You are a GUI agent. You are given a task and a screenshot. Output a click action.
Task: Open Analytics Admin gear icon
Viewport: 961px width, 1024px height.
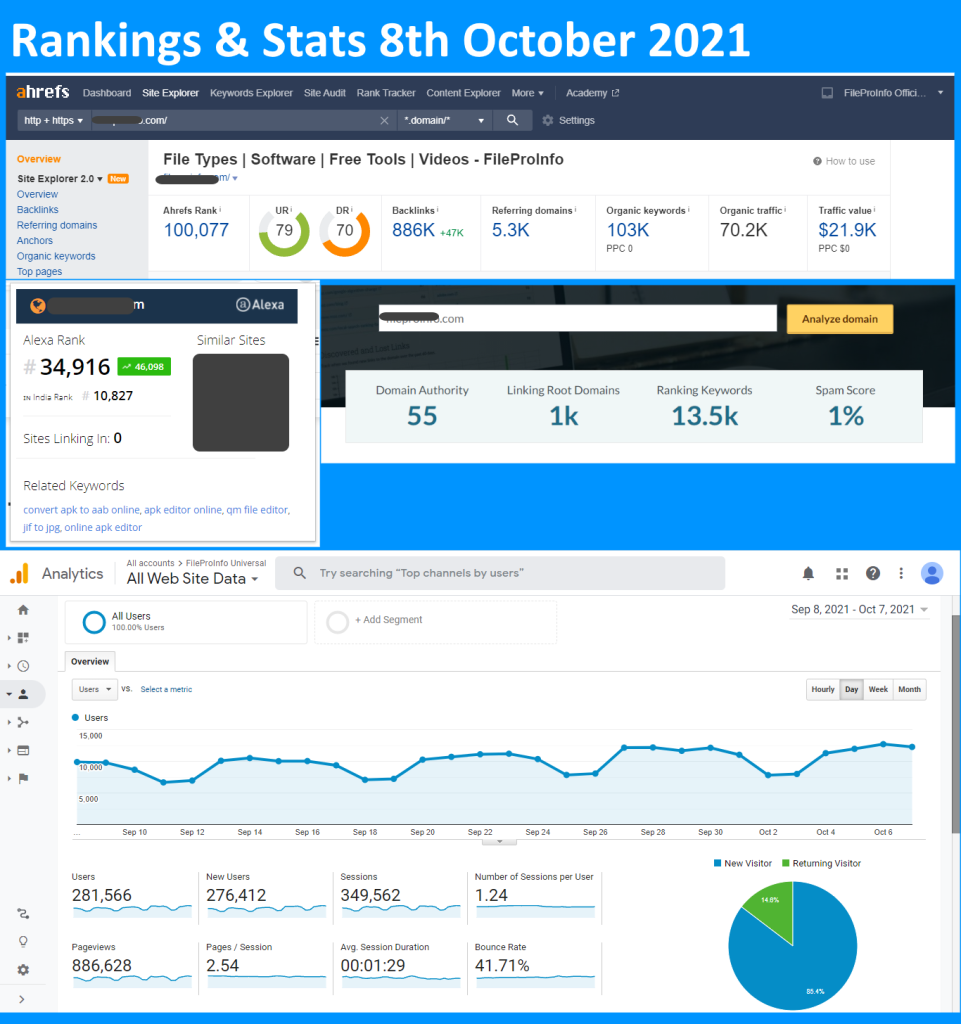pyautogui.click(x=23, y=970)
